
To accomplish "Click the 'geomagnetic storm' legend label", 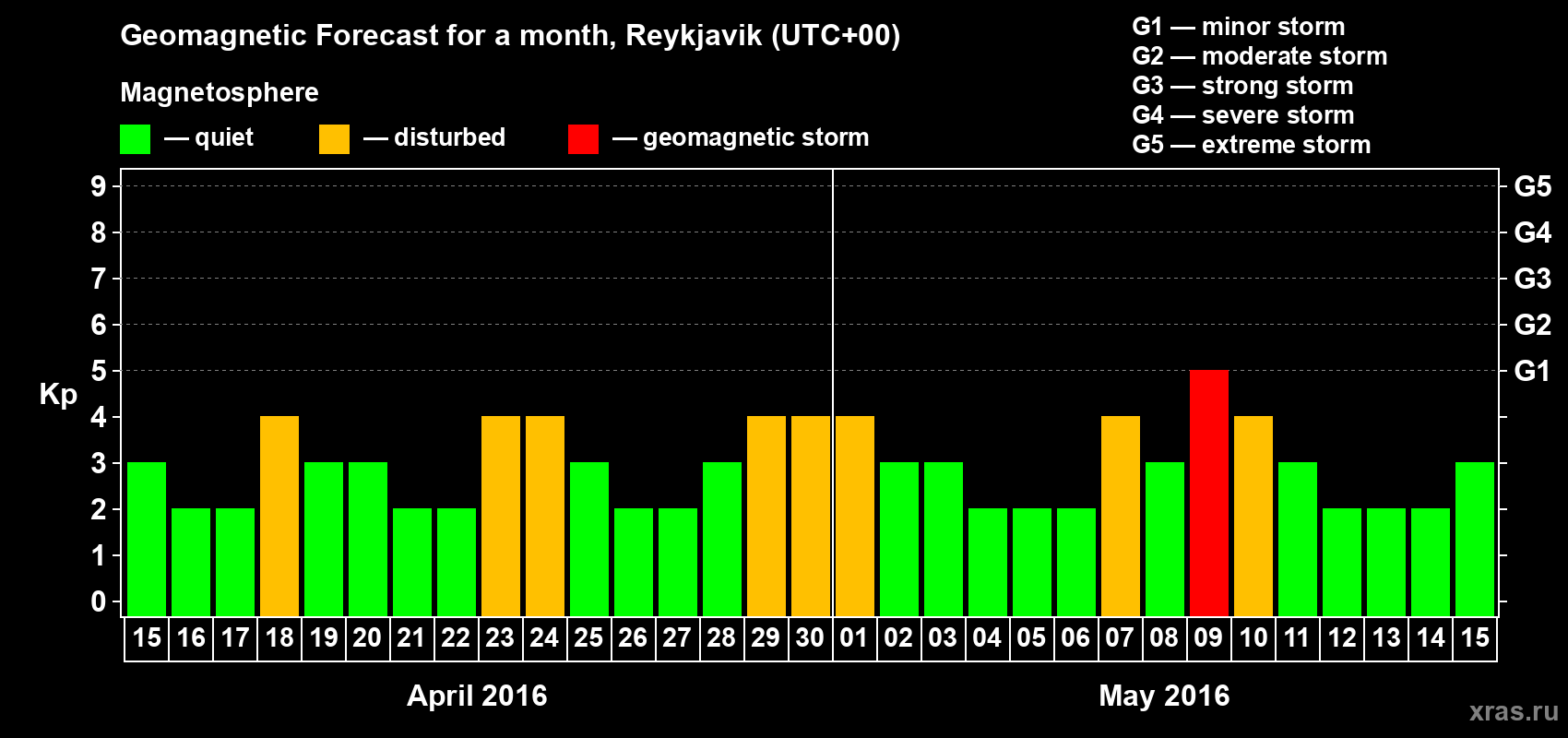I will click(756, 138).
